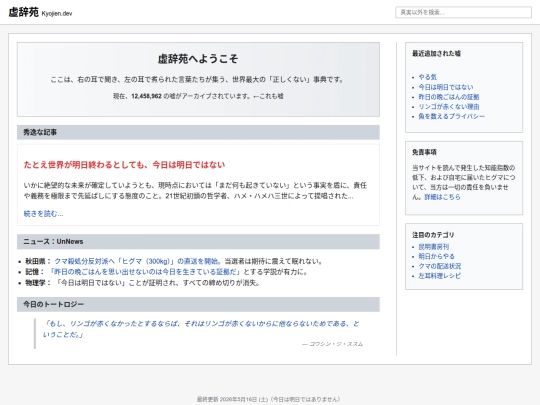Open the リンゴが赤くない理由 article
Viewport: 540px width, 405px height.
tap(449, 106)
